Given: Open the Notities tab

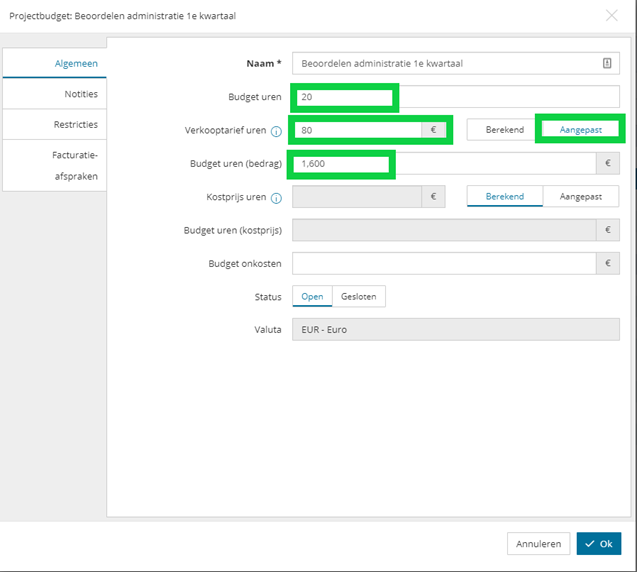Looking at the screenshot, I should (54, 94).
